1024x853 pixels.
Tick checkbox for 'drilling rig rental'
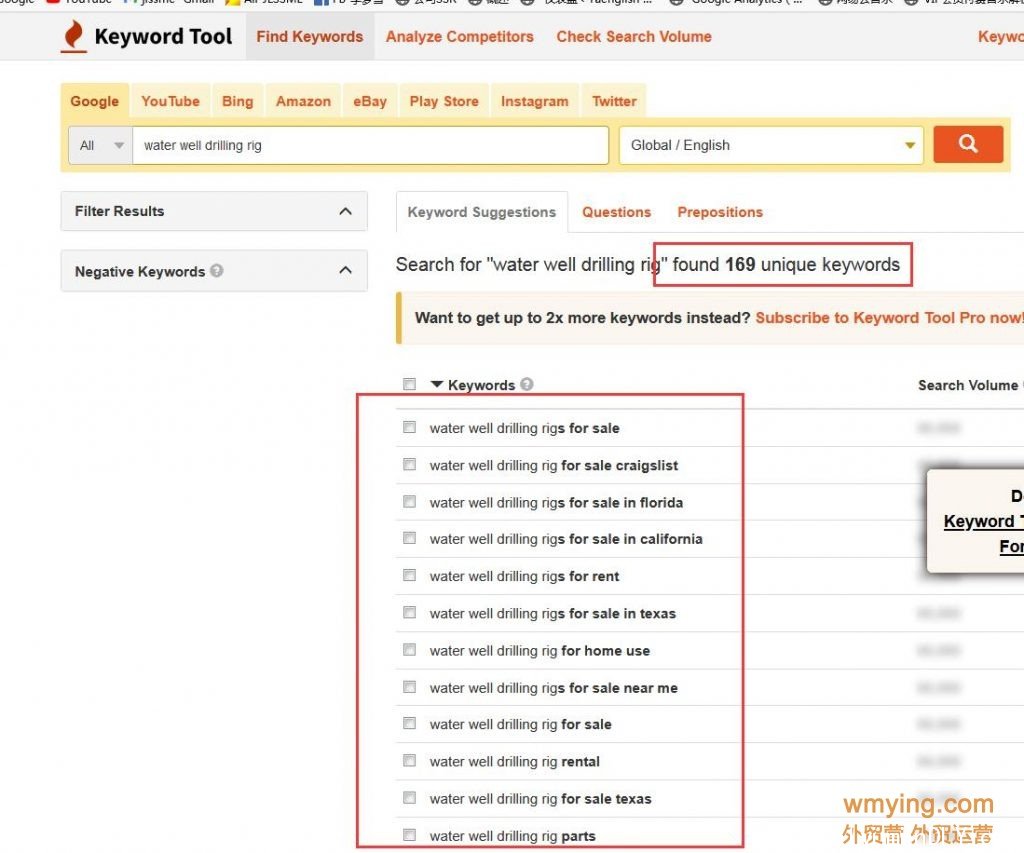tap(409, 761)
